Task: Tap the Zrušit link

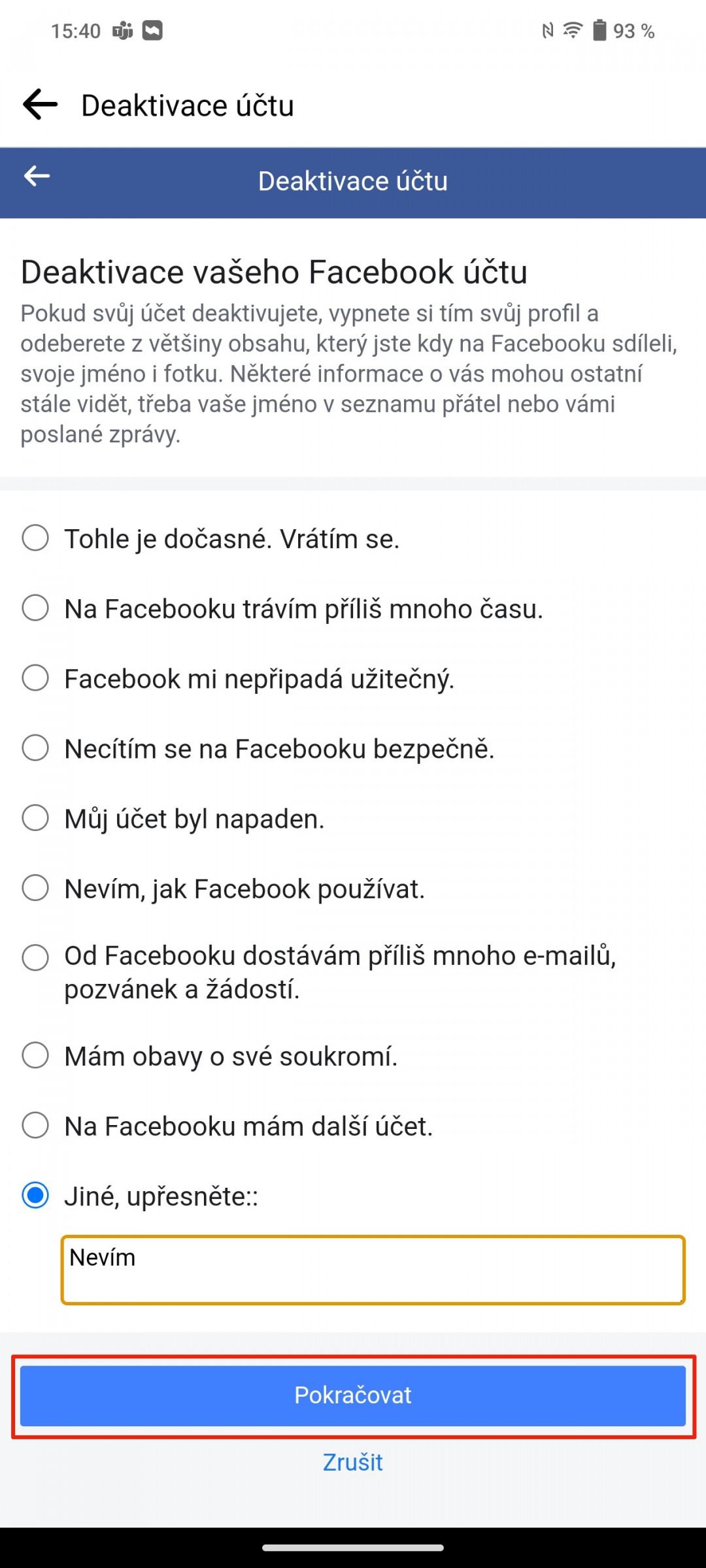Action: [x=353, y=1462]
